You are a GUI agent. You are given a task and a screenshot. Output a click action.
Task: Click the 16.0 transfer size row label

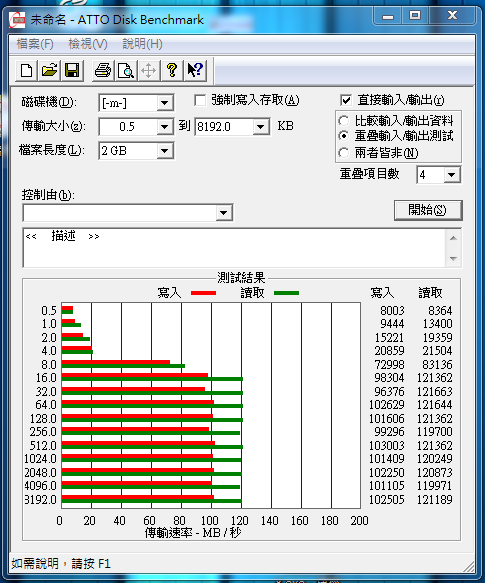pyautogui.click(x=46, y=378)
